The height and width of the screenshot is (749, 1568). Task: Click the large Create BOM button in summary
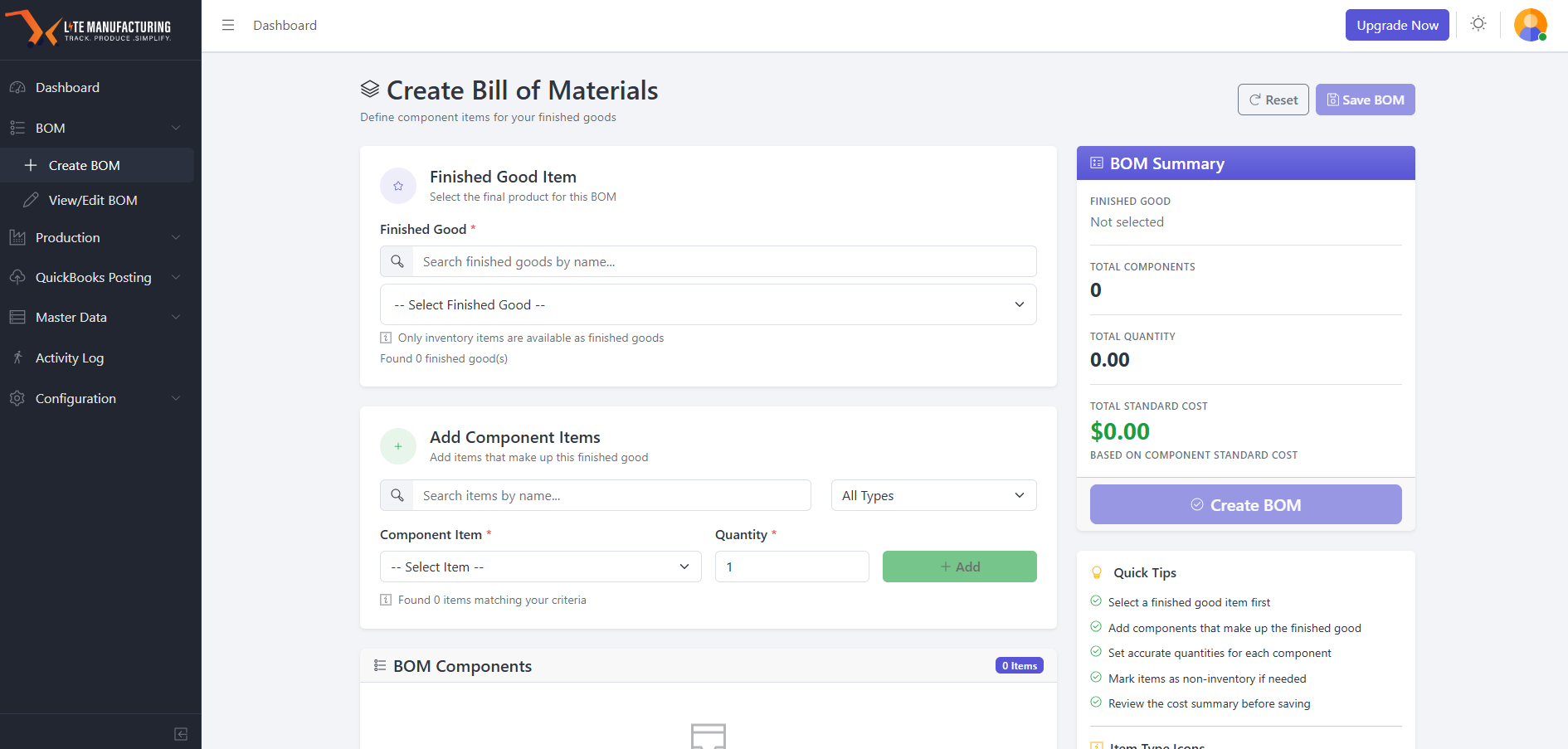(1246, 504)
